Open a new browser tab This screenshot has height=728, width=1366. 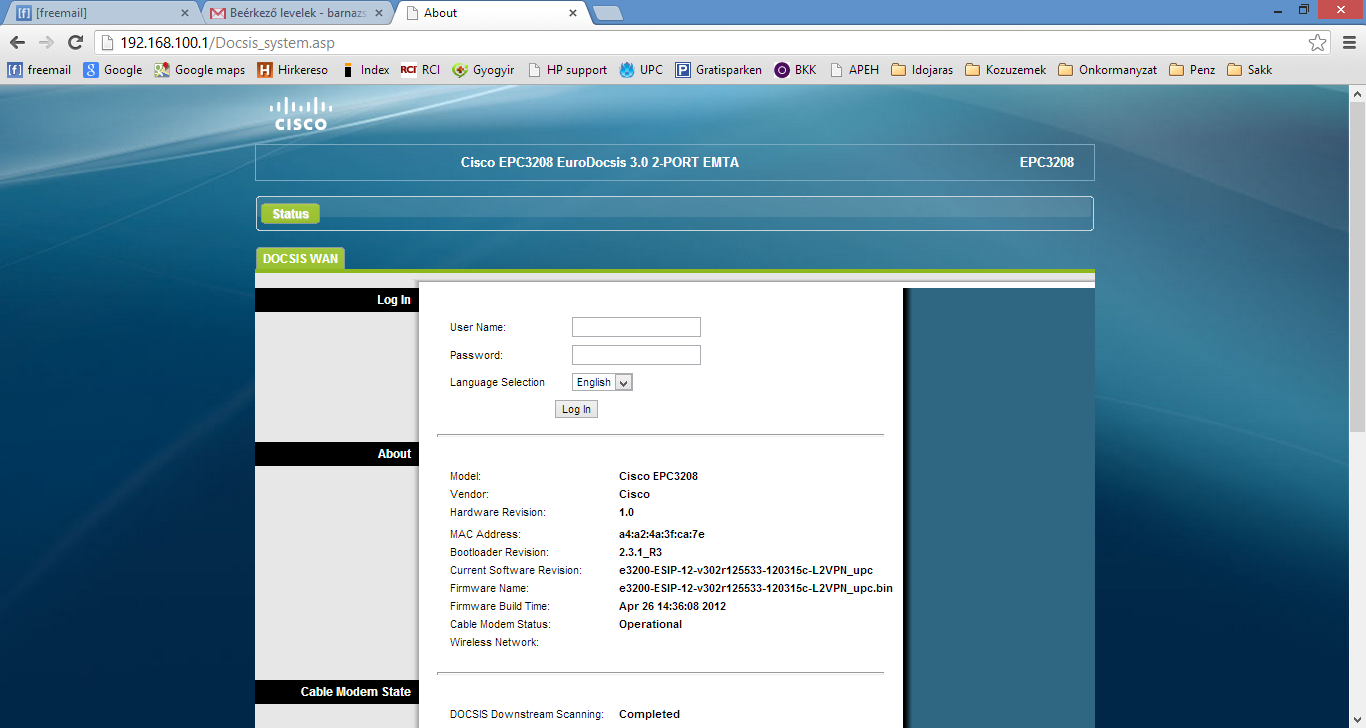[x=607, y=13]
